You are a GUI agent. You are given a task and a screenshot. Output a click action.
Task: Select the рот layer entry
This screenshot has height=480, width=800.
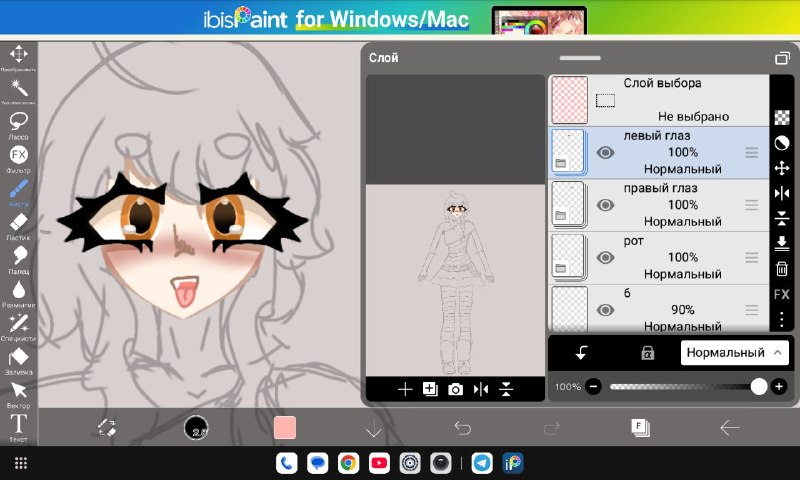pyautogui.click(x=659, y=258)
